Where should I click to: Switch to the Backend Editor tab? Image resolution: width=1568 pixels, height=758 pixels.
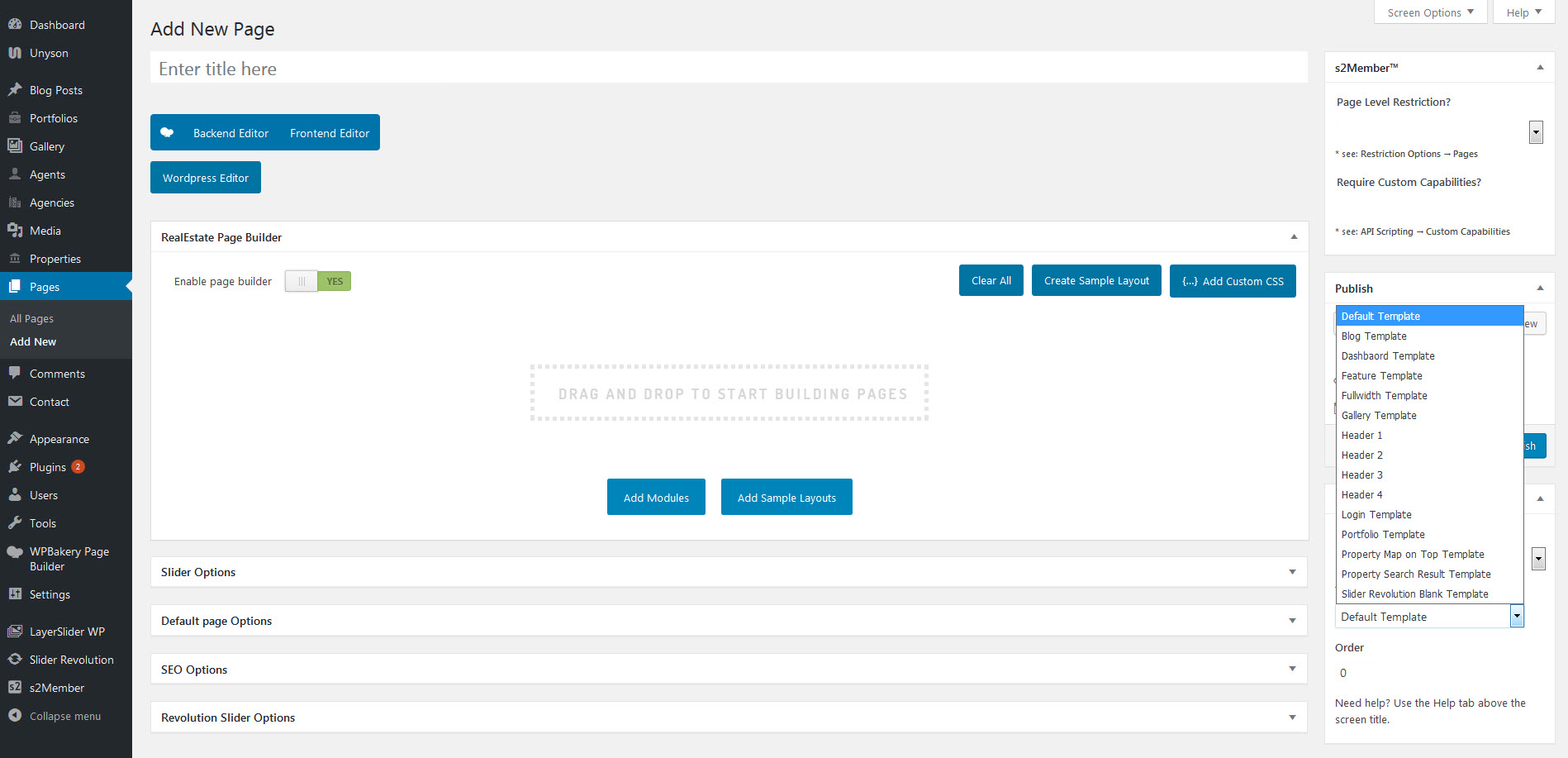click(230, 132)
